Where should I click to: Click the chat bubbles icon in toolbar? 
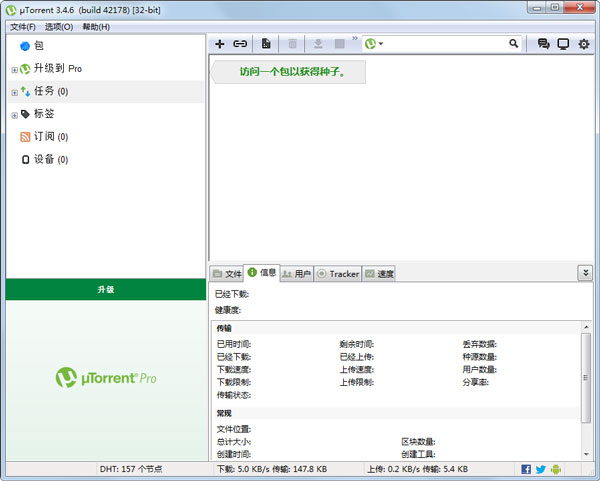click(543, 44)
